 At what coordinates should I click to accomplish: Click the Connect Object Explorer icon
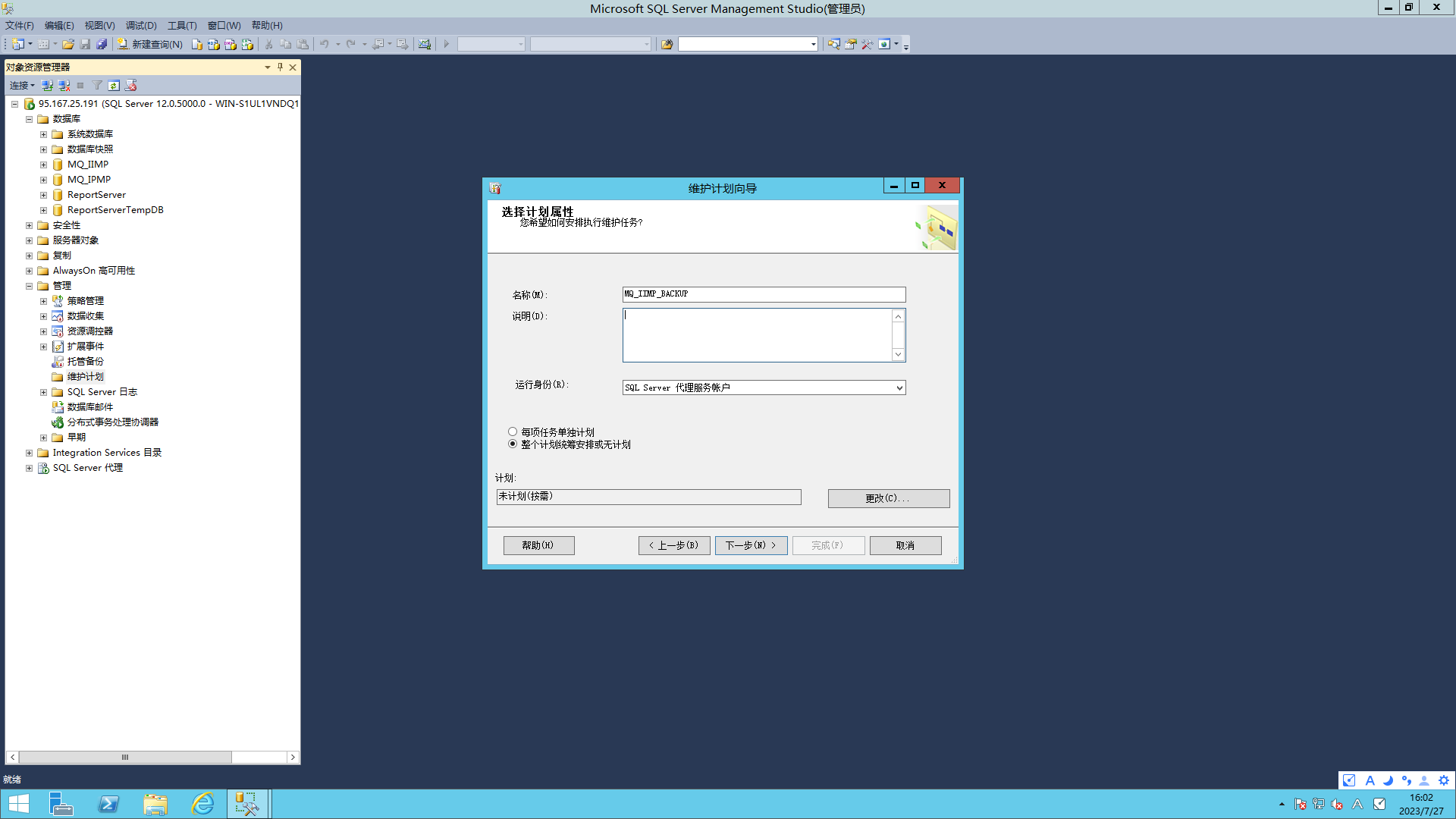click(47, 86)
